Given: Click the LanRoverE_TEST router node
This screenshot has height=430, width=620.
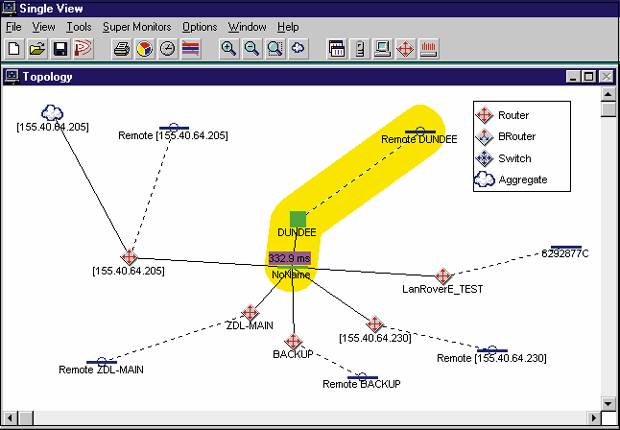Looking at the screenshot, I should click(x=443, y=276).
